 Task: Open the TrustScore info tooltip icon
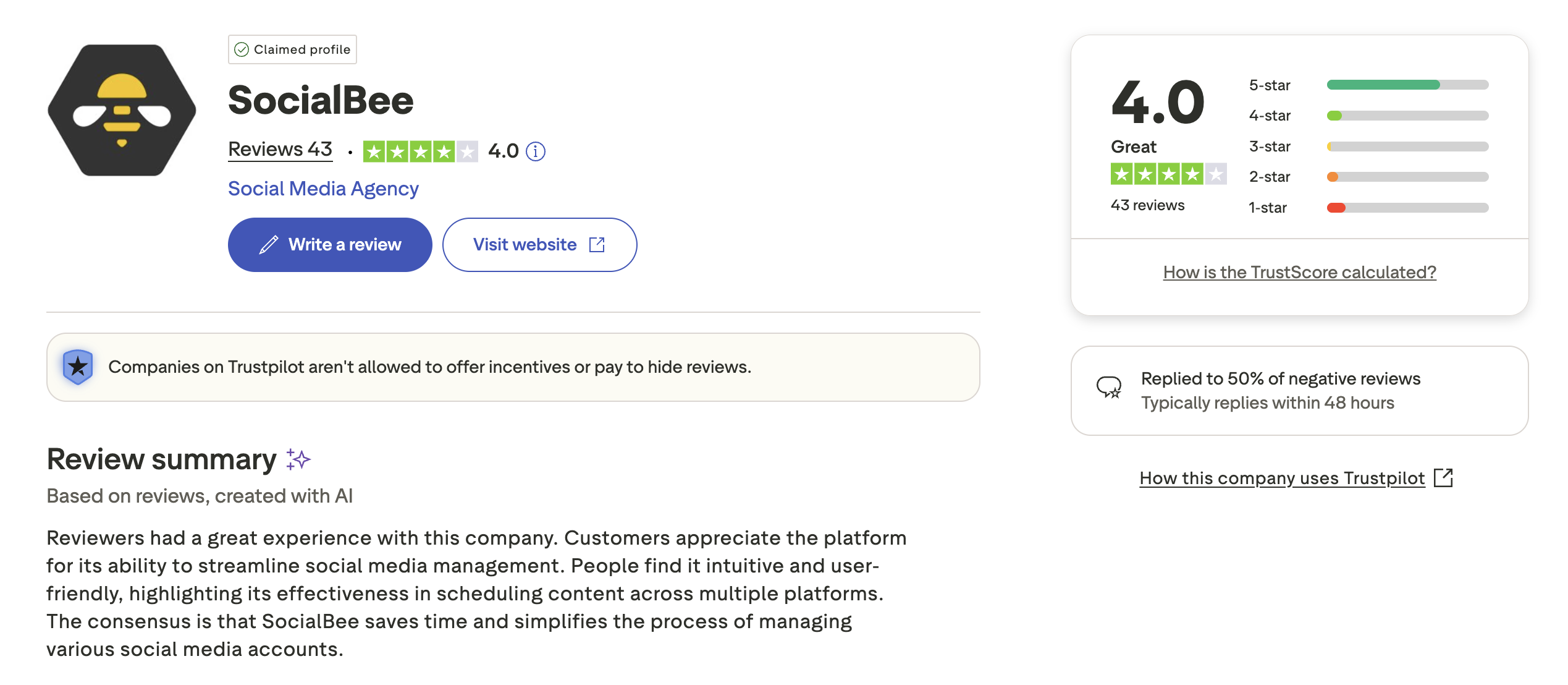click(x=535, y=150)
